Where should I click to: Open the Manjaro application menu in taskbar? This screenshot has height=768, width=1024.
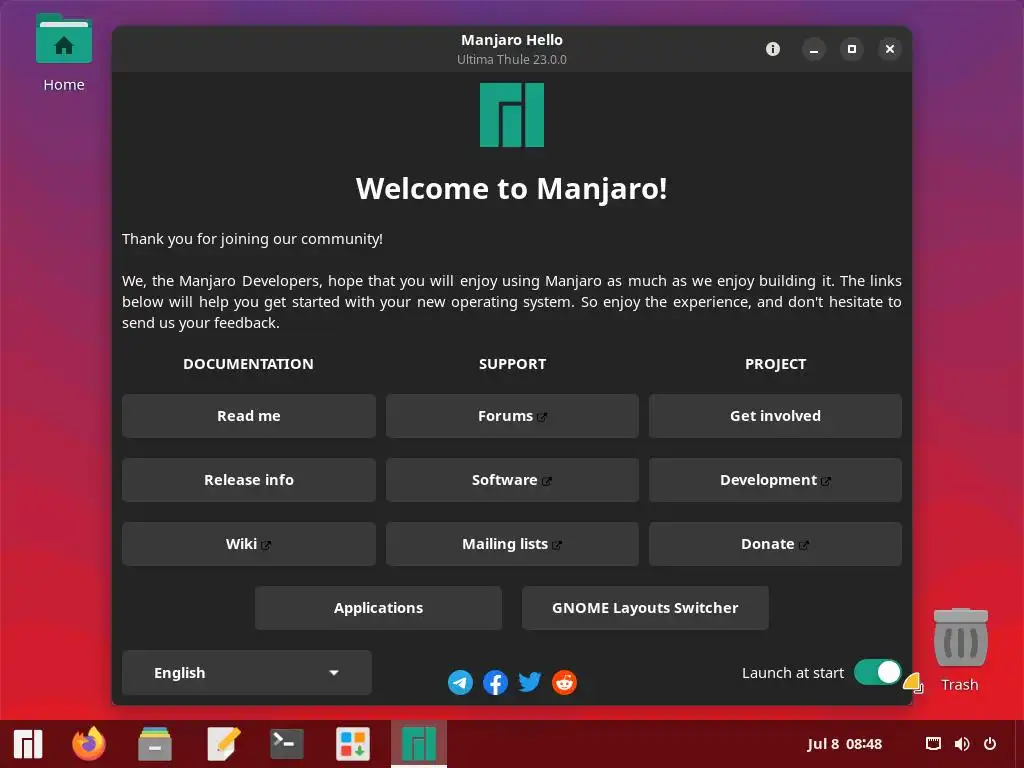coord(28,744)
